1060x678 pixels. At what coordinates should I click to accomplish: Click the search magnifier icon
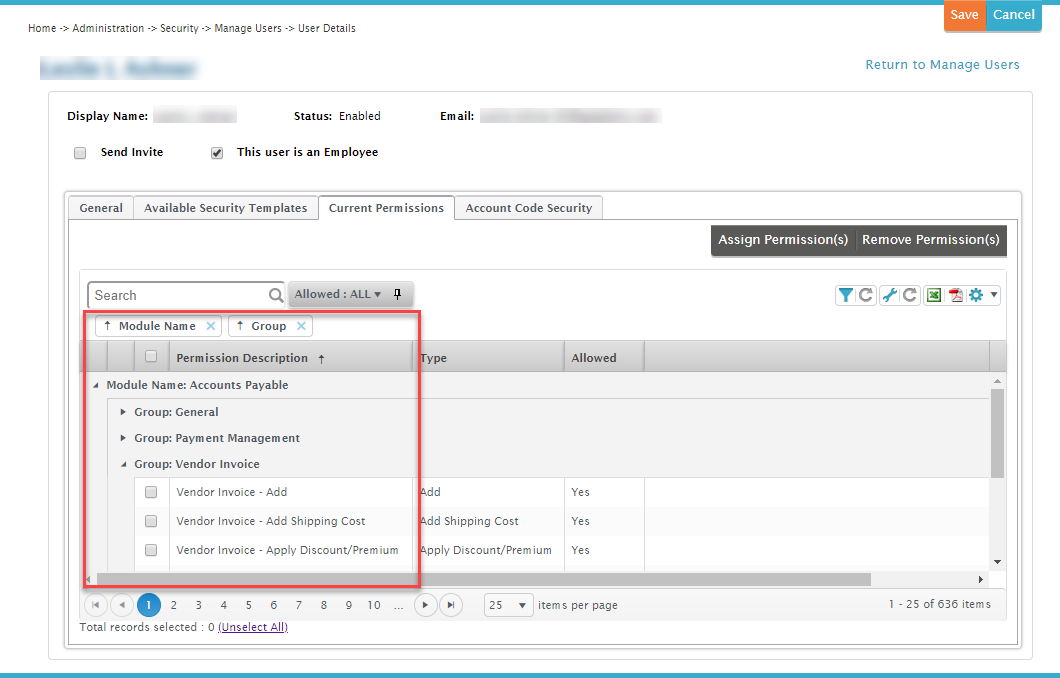(276, 295)
